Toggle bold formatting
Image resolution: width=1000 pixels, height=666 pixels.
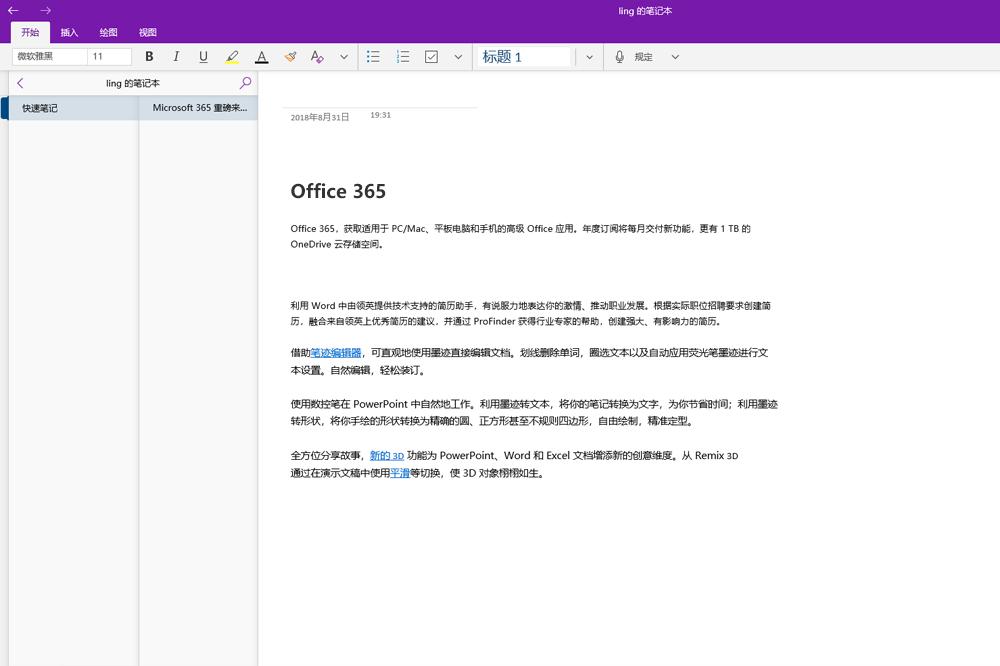click(149, 56)
